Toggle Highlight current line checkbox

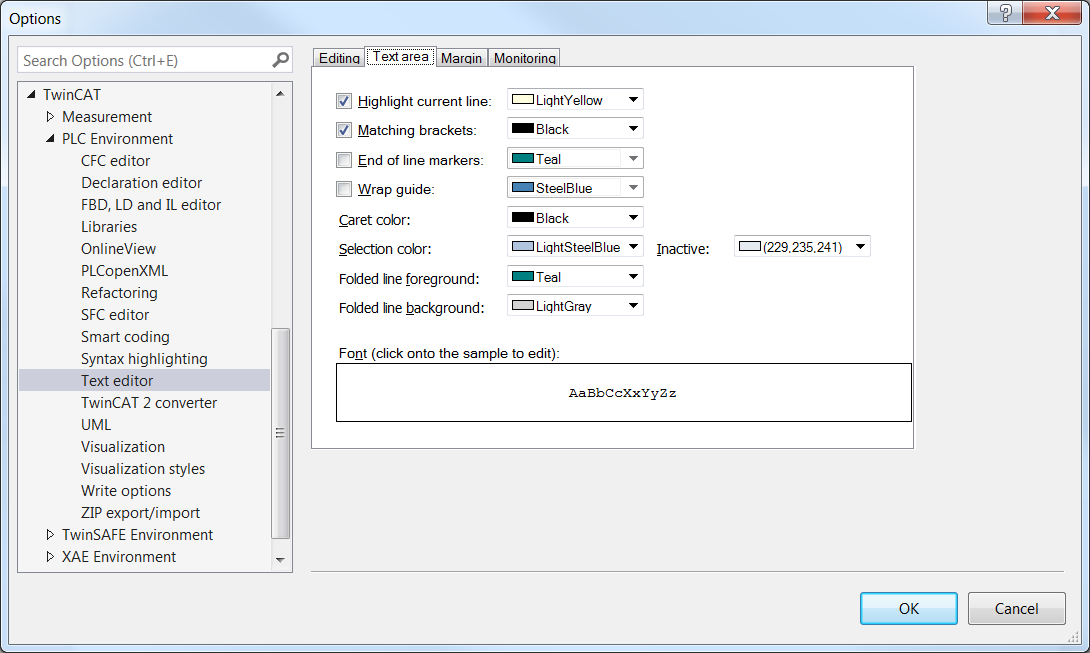343,101
